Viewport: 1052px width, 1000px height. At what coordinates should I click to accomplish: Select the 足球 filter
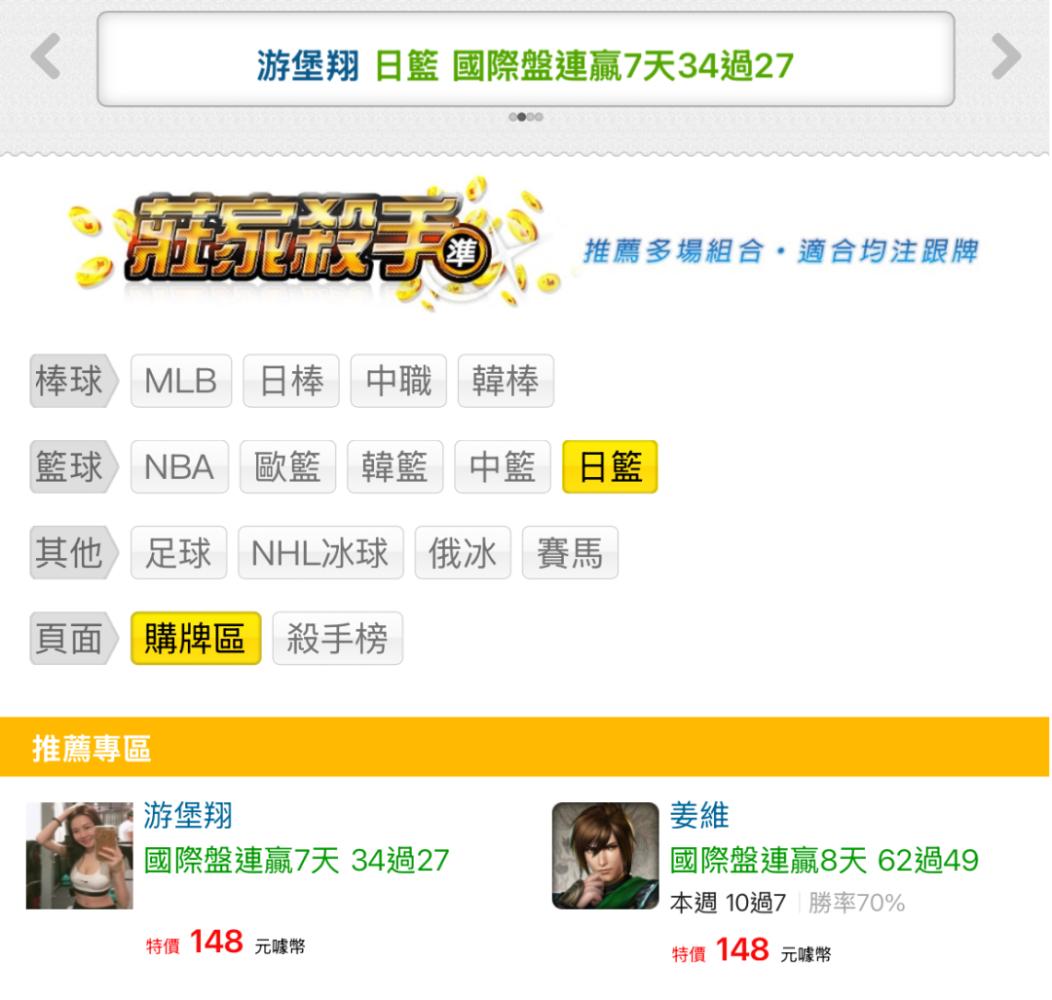click(178, 552)
